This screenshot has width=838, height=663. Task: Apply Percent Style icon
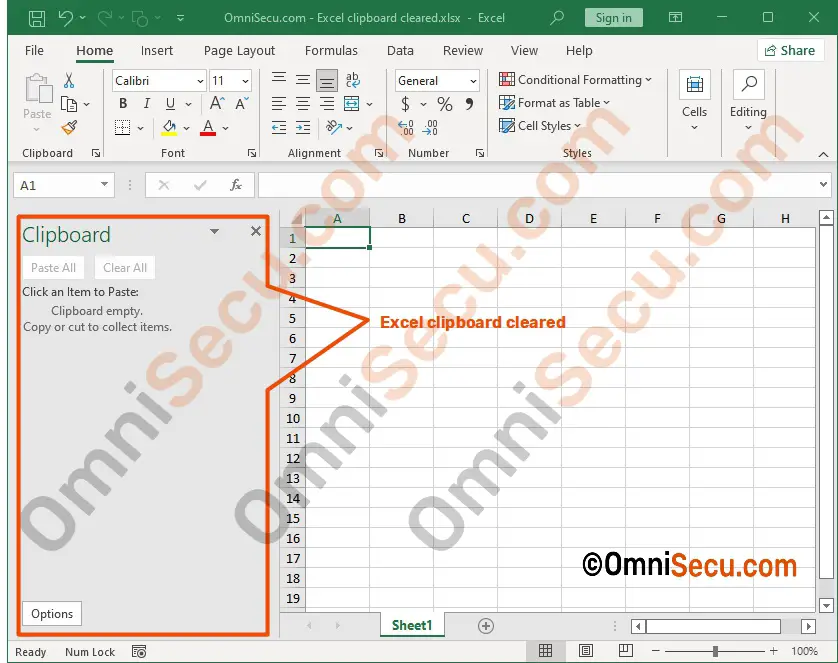pos(445,104)
